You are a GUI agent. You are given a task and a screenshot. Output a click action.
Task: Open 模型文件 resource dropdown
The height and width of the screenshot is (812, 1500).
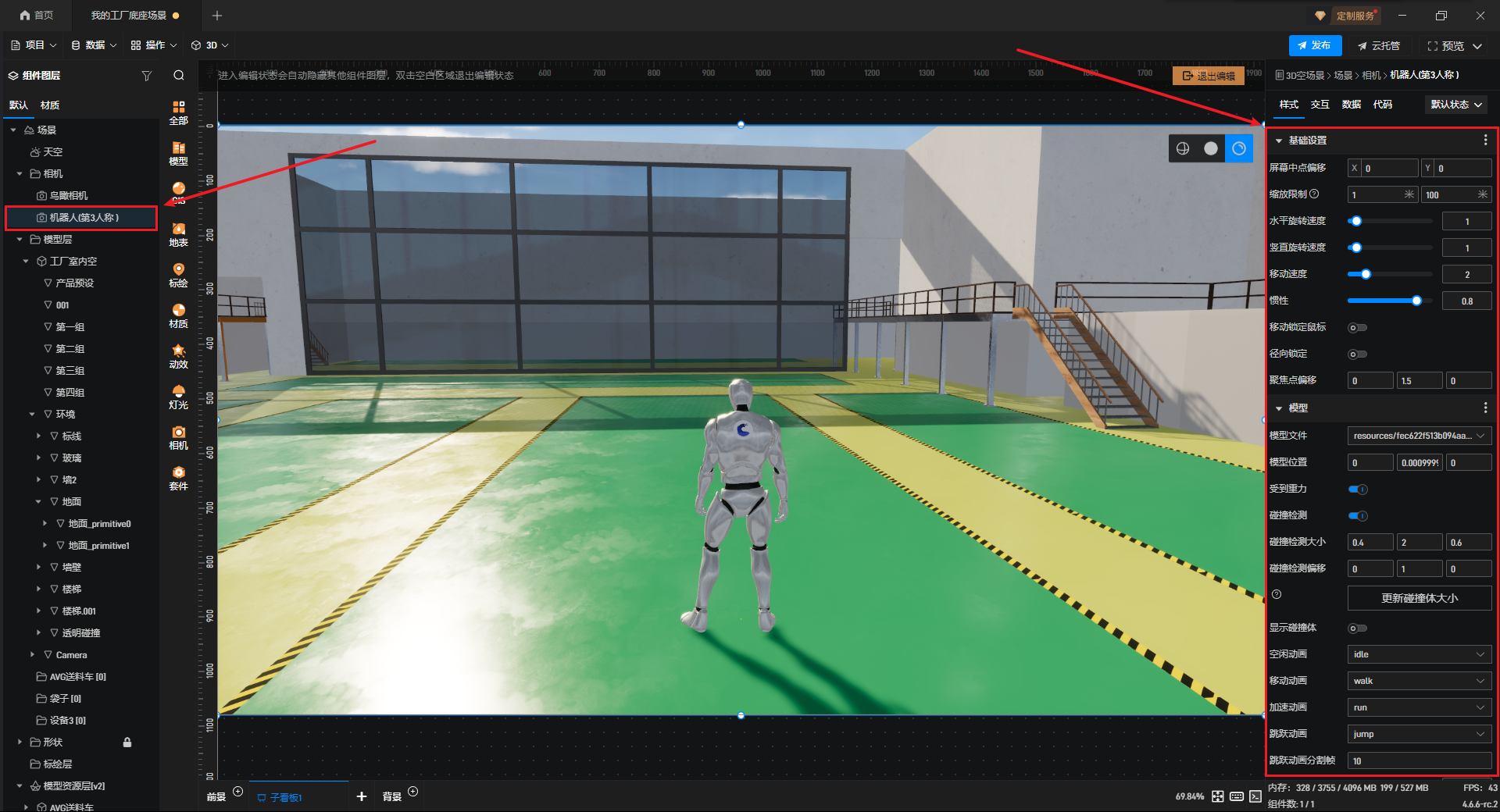[x=1420, y=436]
